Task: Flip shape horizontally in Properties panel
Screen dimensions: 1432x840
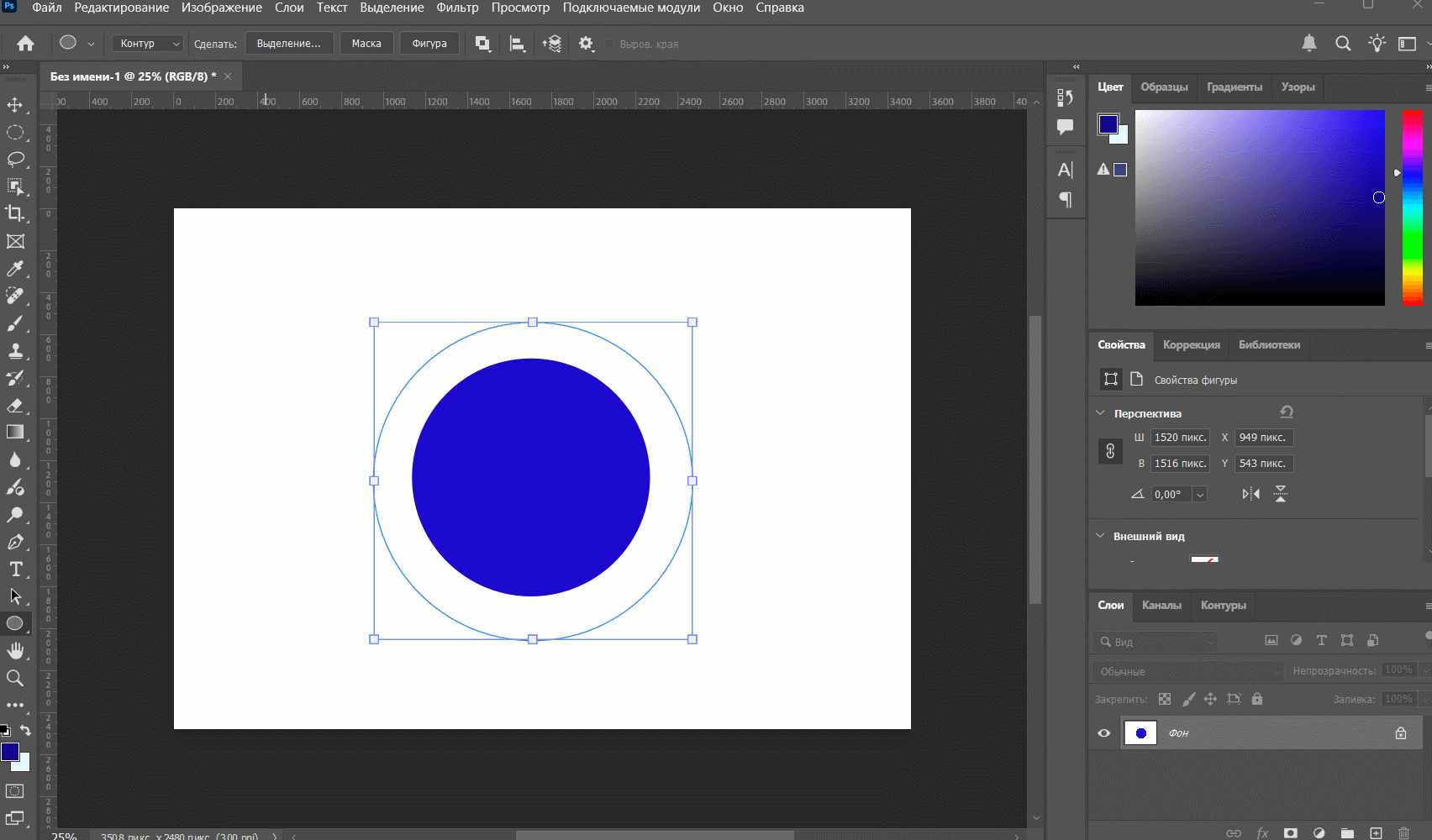Action: [x=1250, y=494]
